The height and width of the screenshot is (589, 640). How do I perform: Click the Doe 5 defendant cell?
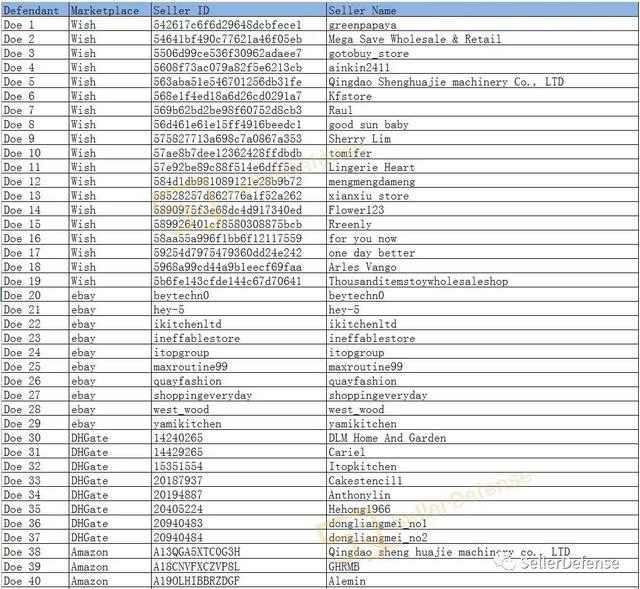[x=35, y=82]
